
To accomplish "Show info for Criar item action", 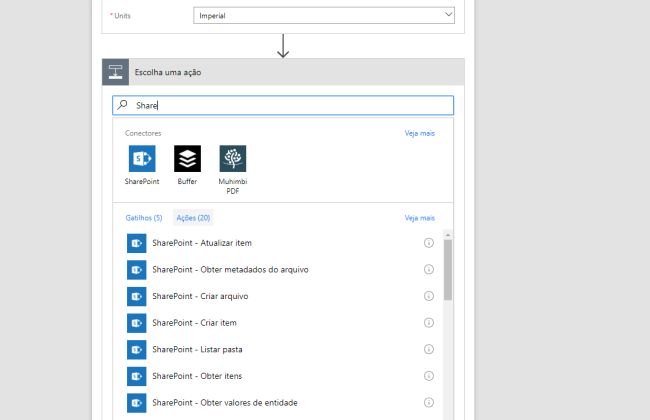I will pos(429,323).
